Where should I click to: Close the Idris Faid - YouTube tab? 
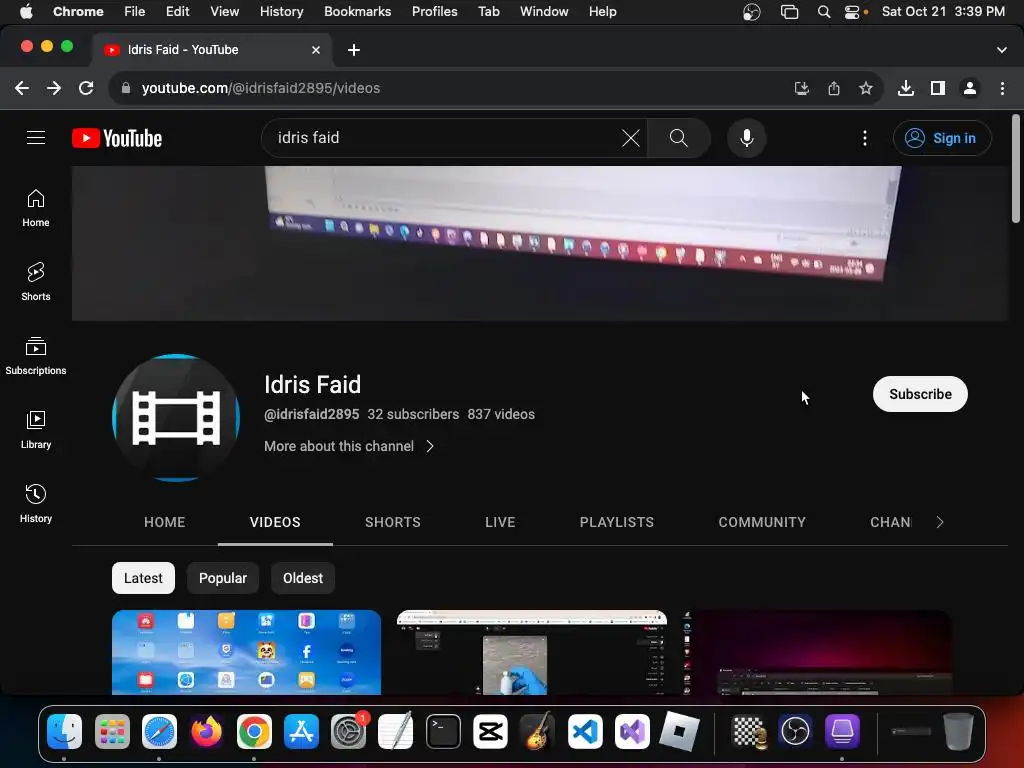click(x=316, y=50)
